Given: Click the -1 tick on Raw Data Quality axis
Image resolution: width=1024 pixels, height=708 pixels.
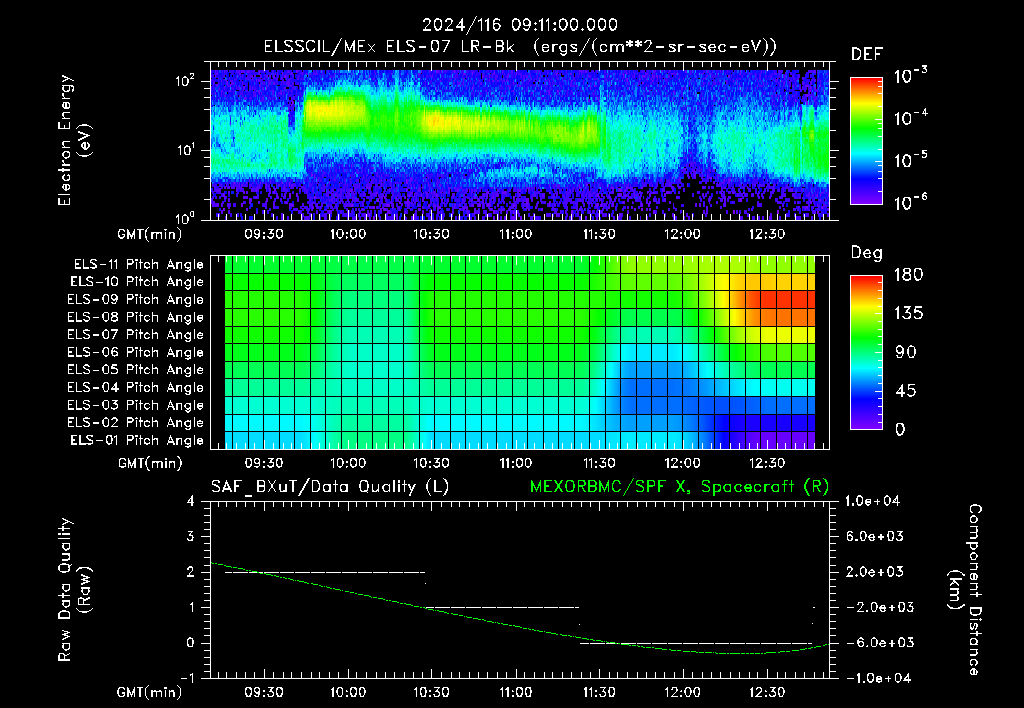Looking at the screenshot, I should coord(187,678).
